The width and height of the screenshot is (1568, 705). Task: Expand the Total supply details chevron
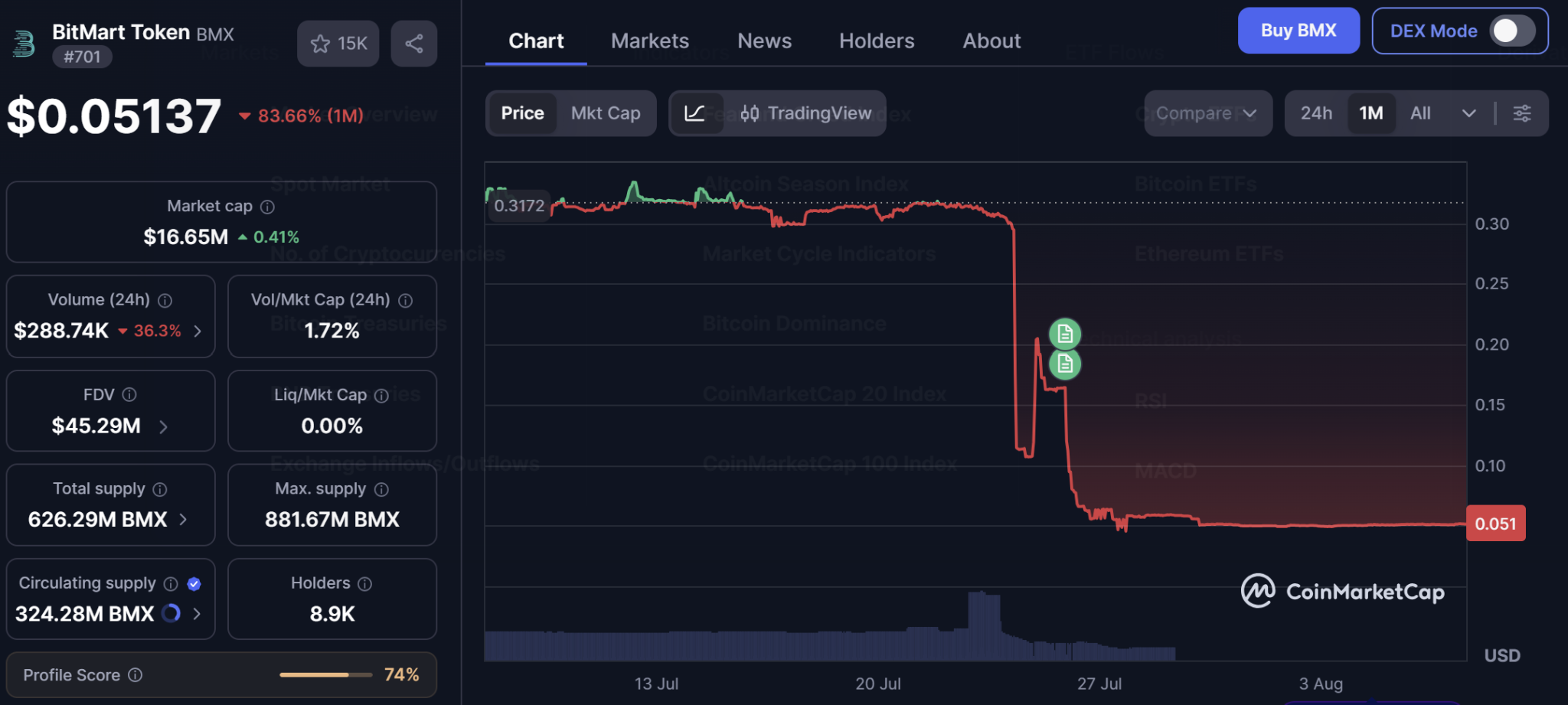coord(183,520)
